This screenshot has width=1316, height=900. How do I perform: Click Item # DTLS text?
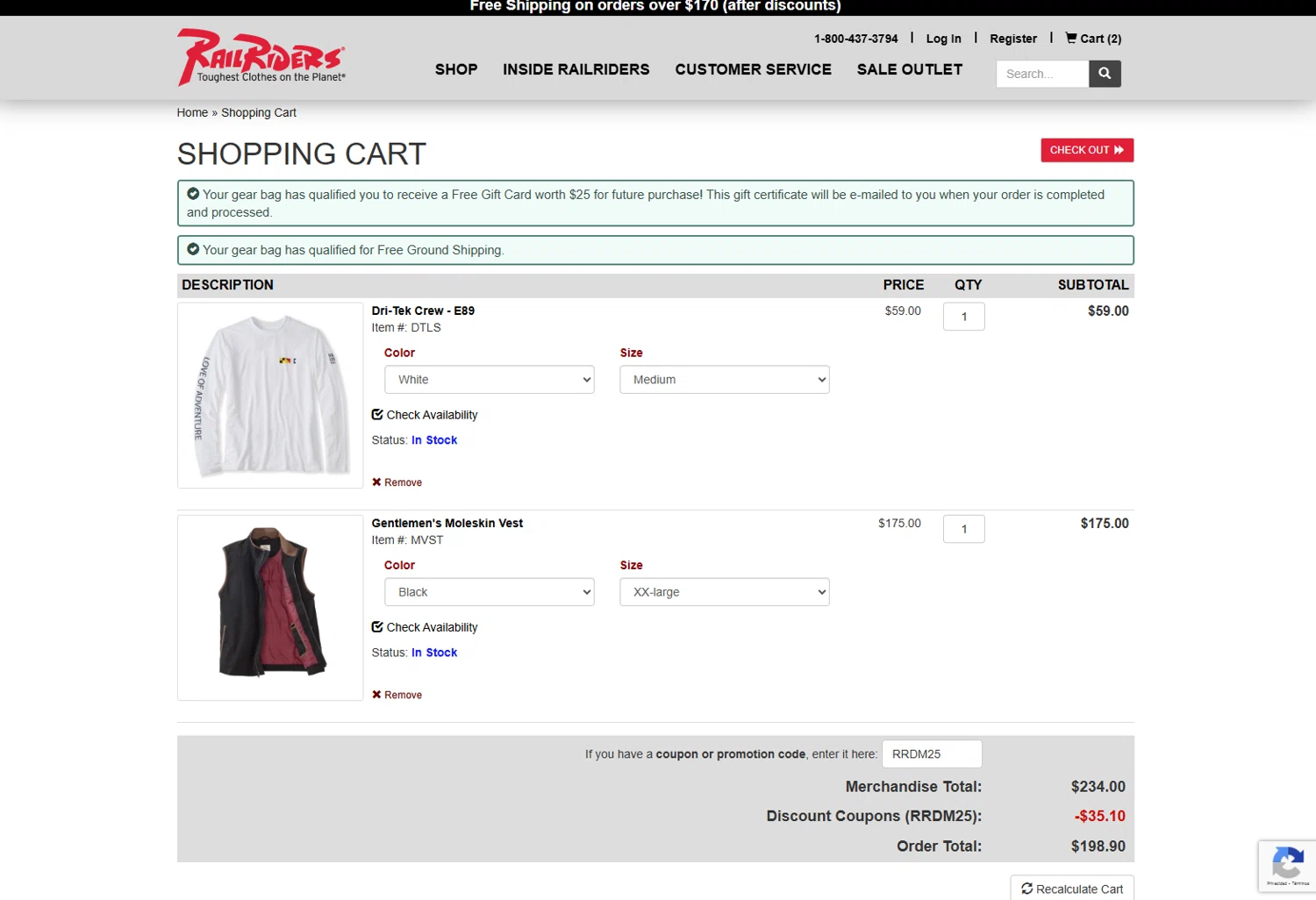[406, 327]
